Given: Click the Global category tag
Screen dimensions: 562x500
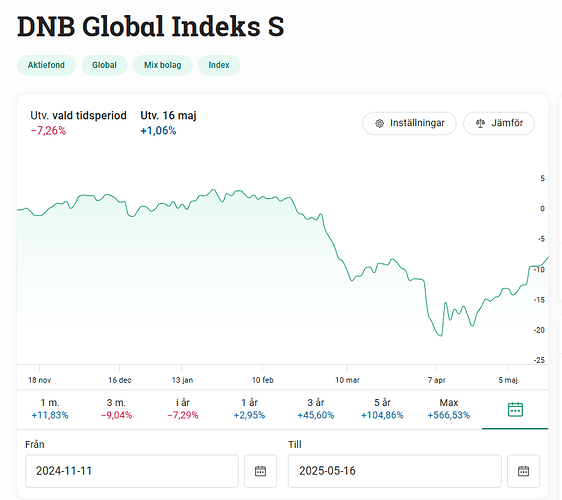Looking at the screenshot, I should (x=104, y=65).
